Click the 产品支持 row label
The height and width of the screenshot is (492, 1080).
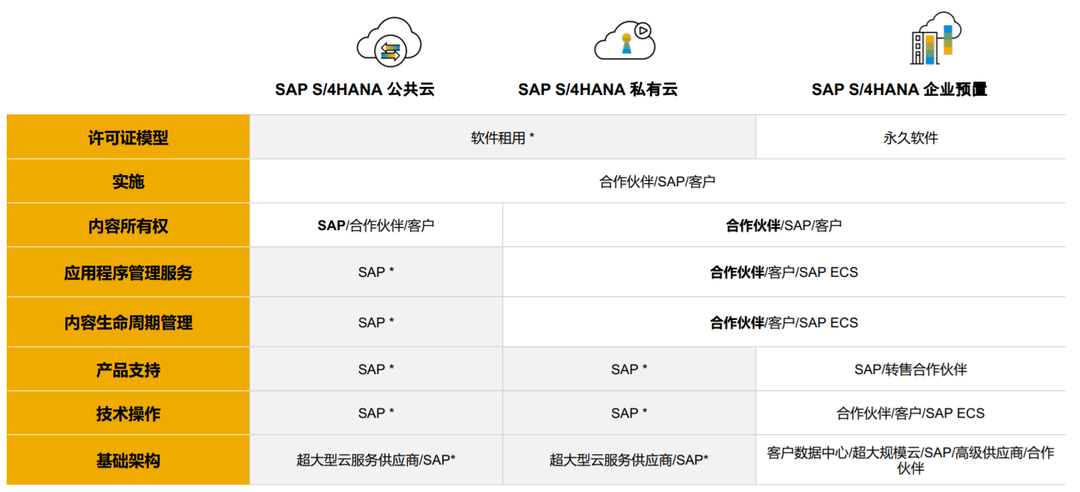click(128, 370)
